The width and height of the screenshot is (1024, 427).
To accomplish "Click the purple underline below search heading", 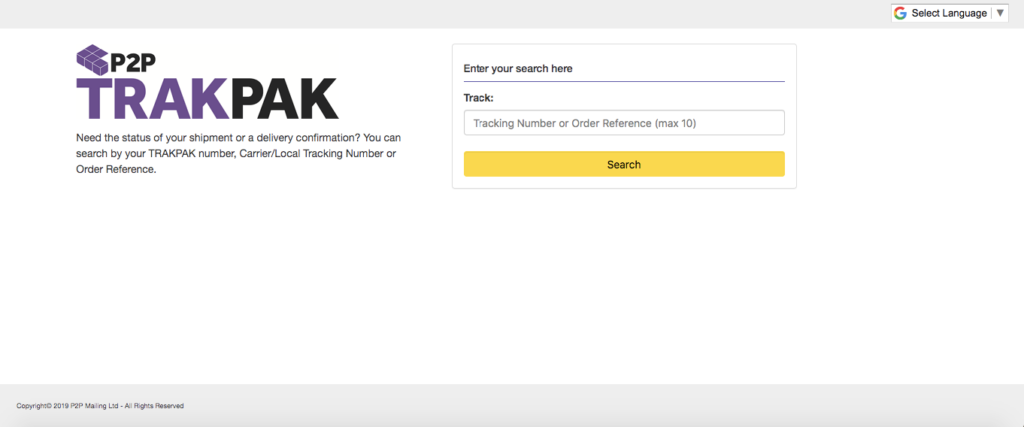I will 624,81.
